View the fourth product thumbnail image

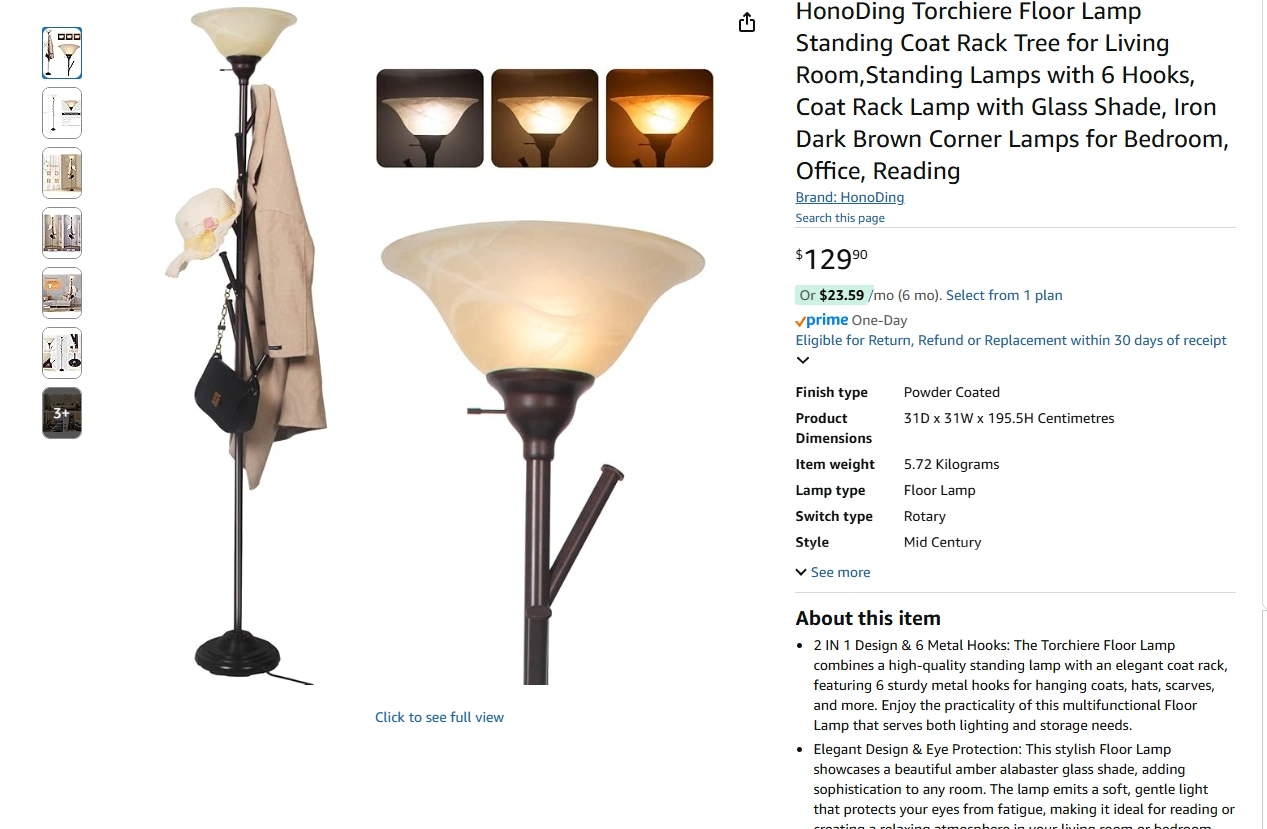(62, 233)
